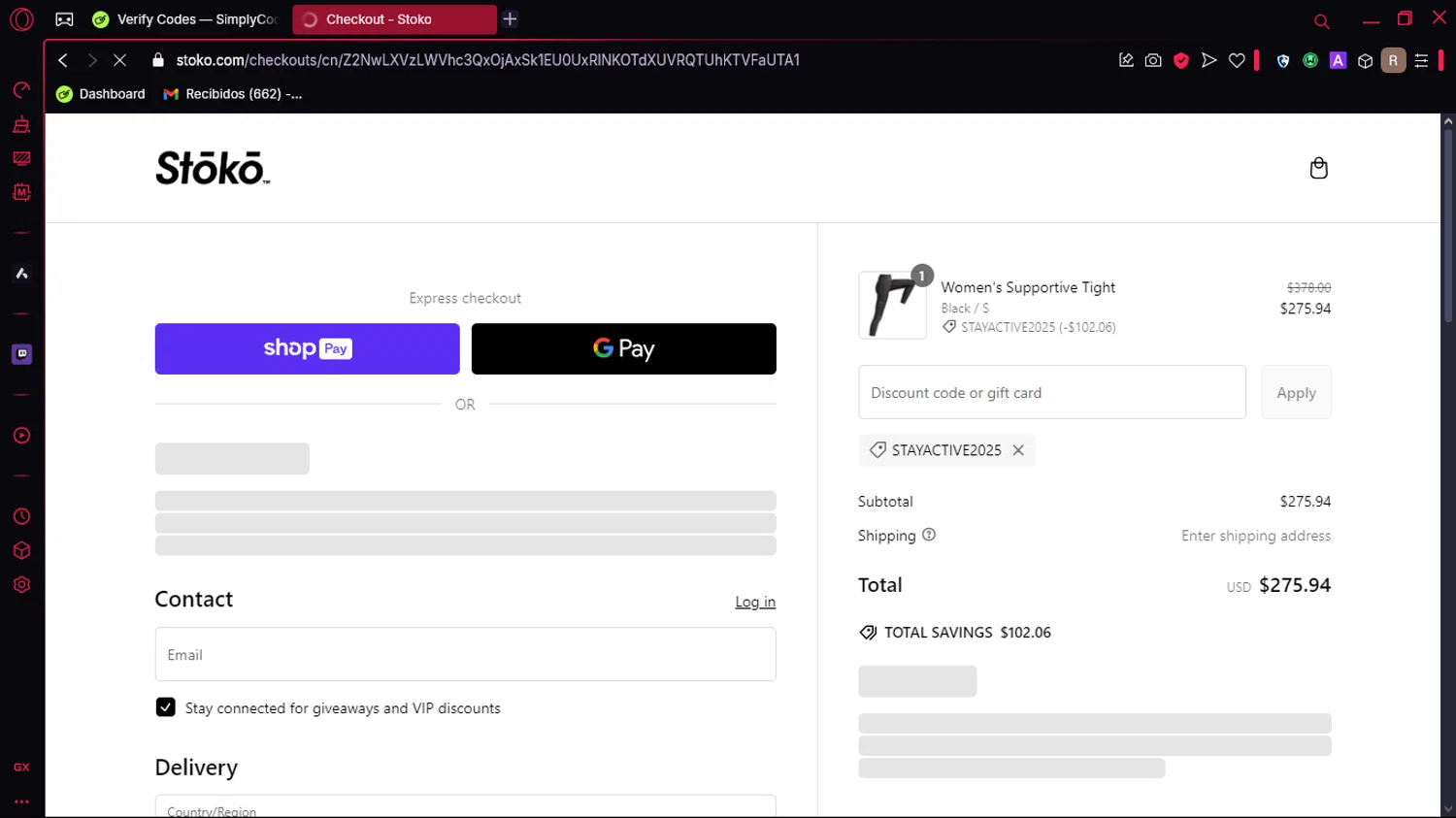Image resolution: width=1456 pixels, height=818 pixels.
Task: Click the $275.94 total amount
Action: (x=1295, y=585)
